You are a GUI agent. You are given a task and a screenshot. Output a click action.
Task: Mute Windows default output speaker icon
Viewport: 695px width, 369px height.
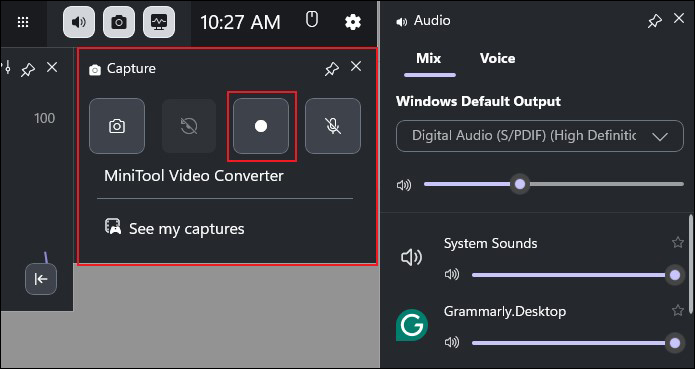[x=404, y=185]
